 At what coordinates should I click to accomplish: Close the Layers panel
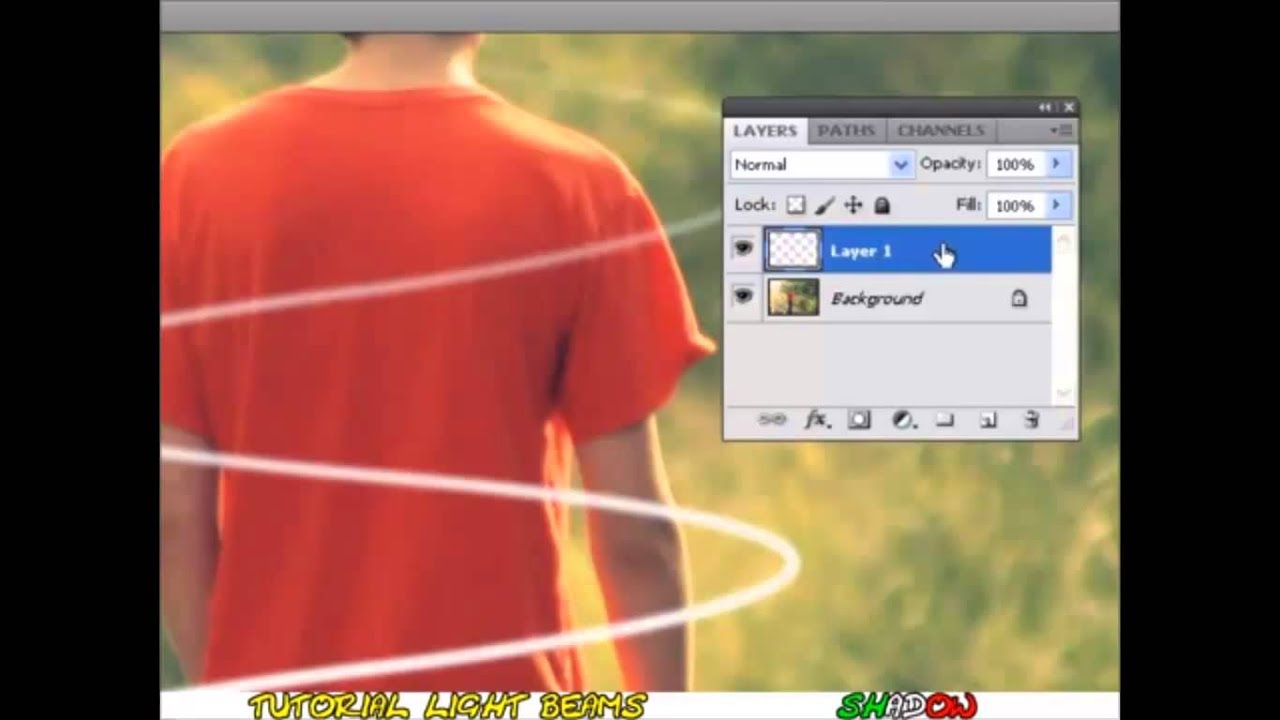(1069, 107)
